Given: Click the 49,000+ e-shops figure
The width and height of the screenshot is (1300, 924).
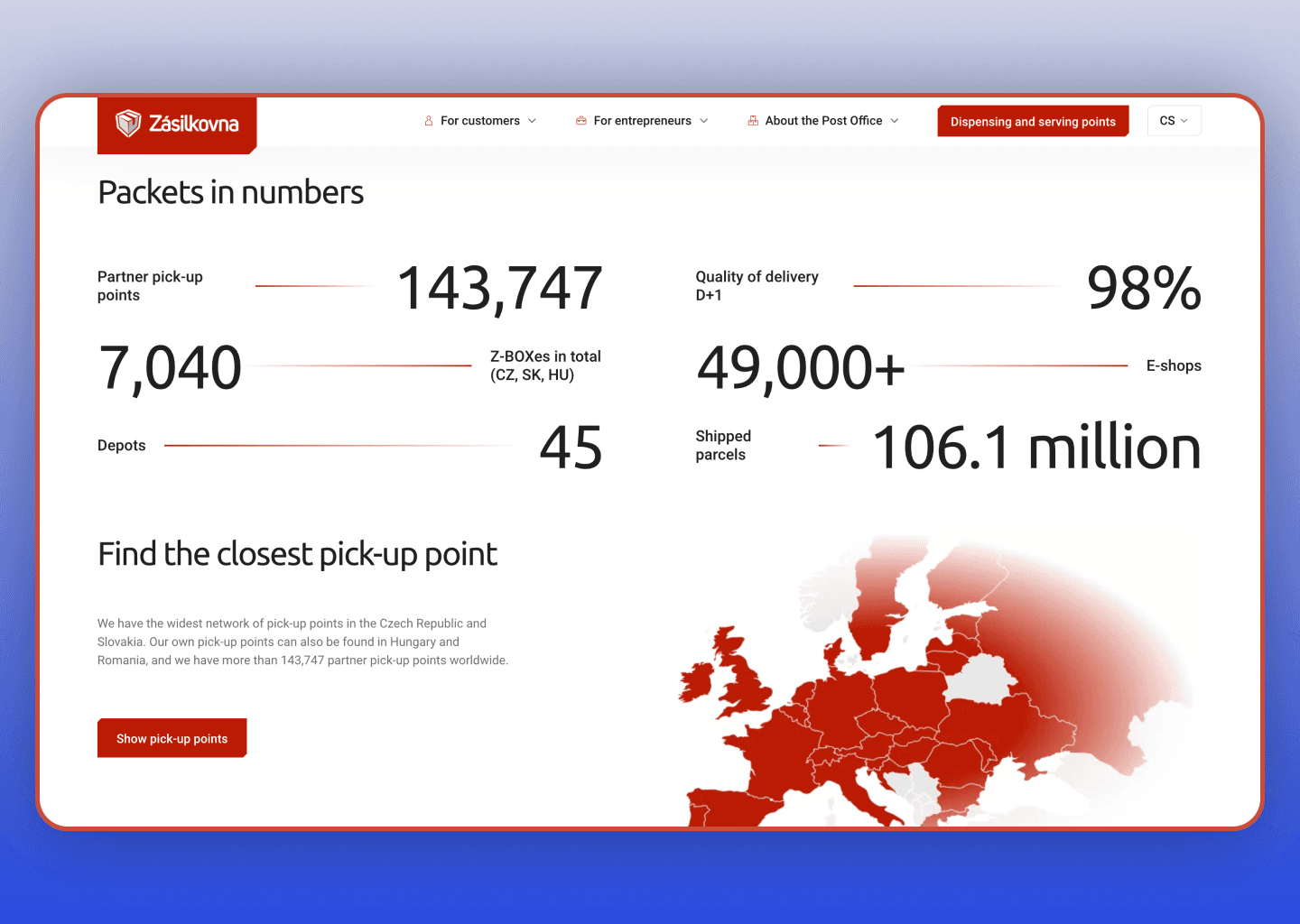Looking at the screenshot, I should click(x=800, y=368).
